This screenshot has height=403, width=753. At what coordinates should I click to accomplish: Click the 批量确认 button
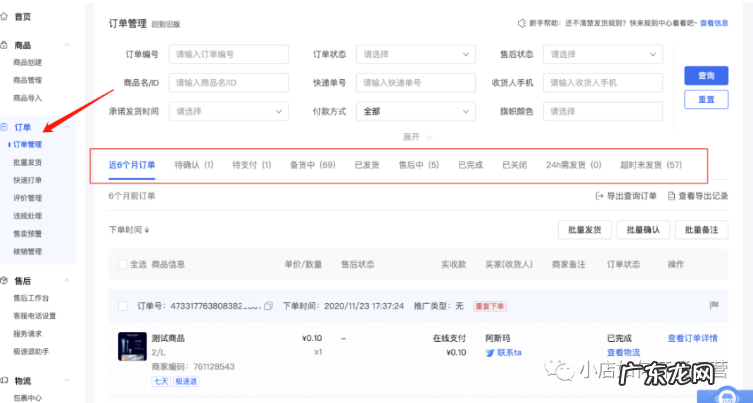coord(643,230)
